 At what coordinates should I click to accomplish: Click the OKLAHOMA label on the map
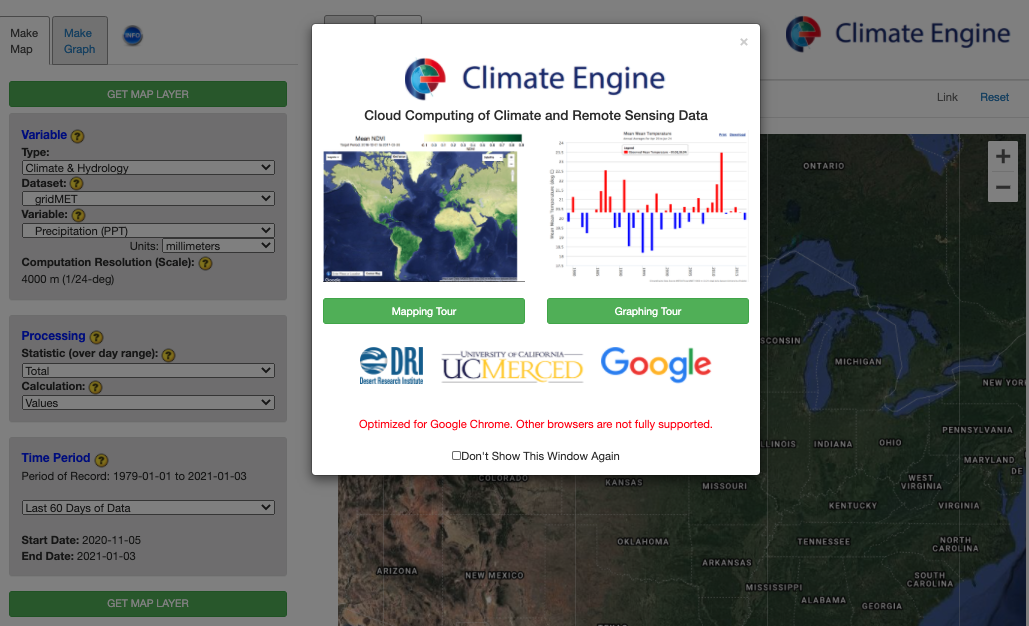point(643,541)
